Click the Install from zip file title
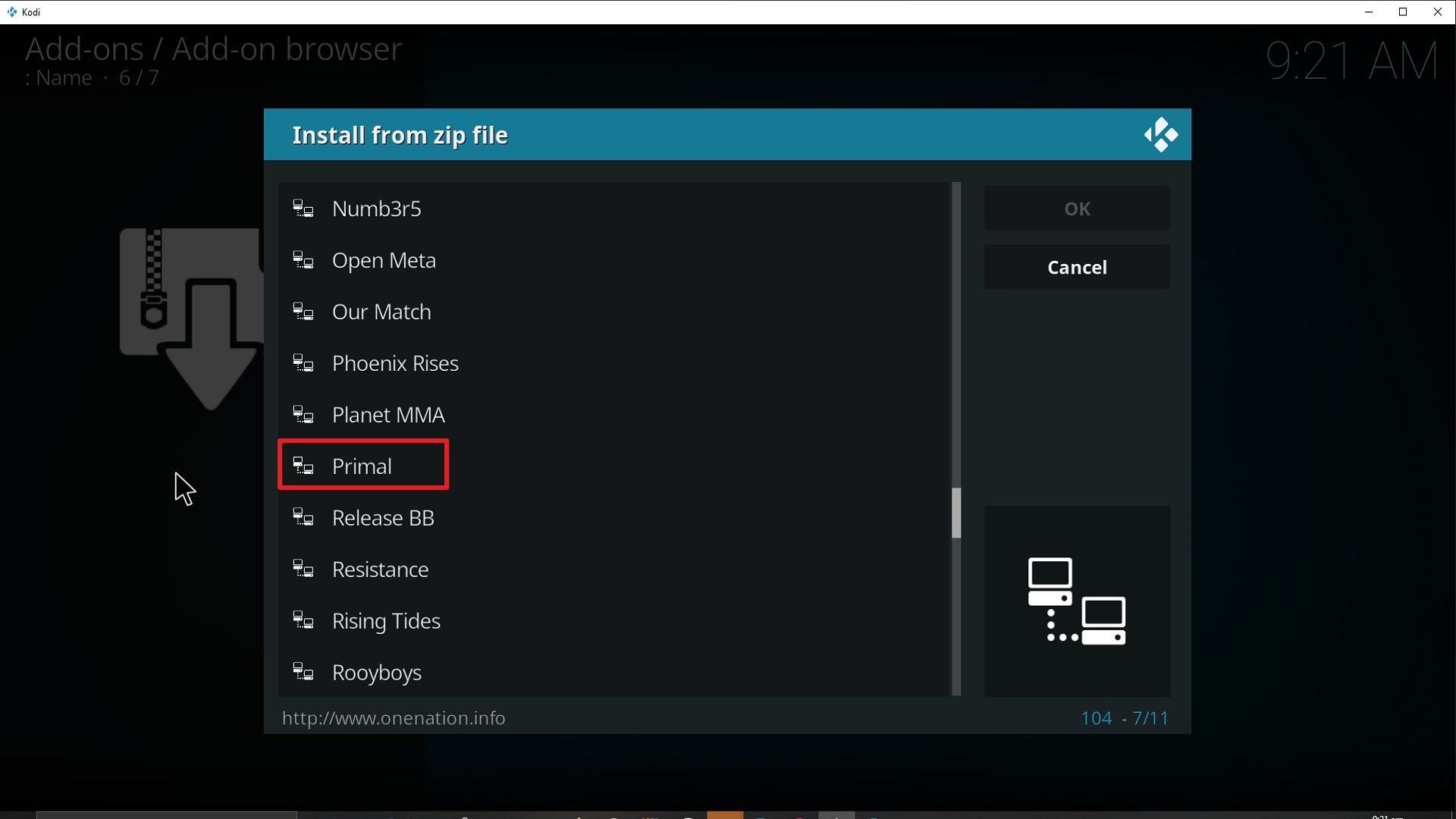 tap(400, 136)
